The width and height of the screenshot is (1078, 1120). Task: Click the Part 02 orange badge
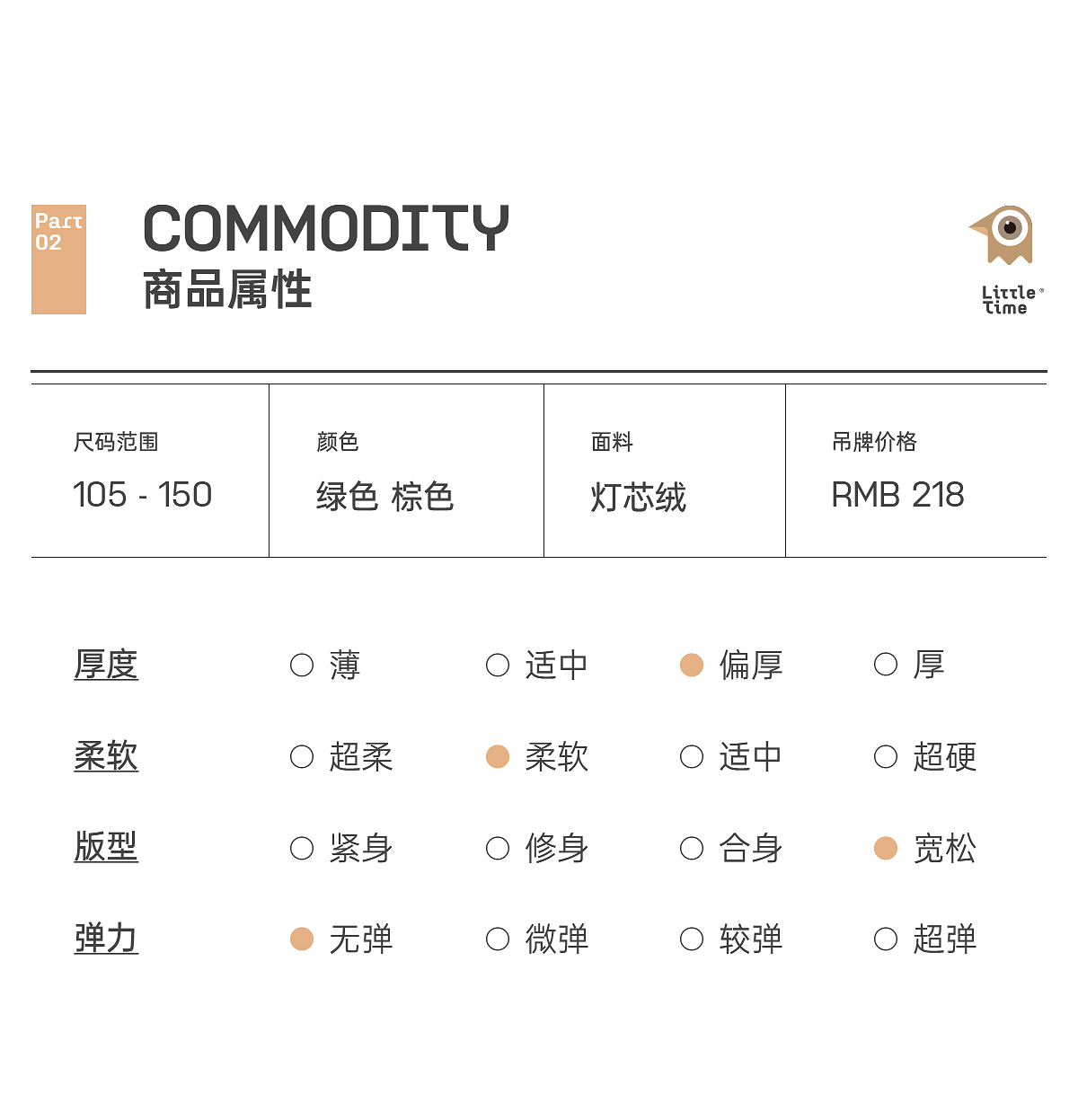coord(58,260)
